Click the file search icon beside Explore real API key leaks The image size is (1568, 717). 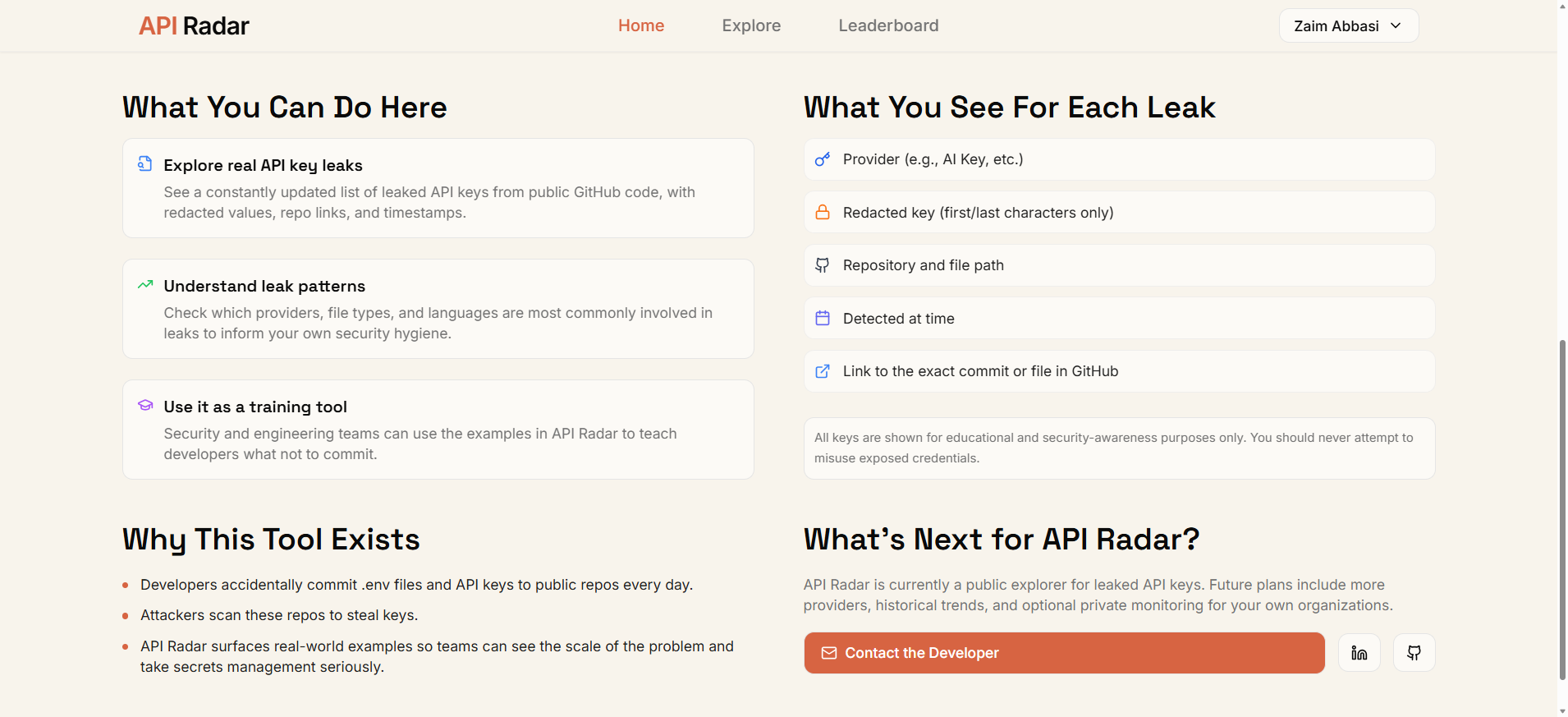[x=145, y=164]
